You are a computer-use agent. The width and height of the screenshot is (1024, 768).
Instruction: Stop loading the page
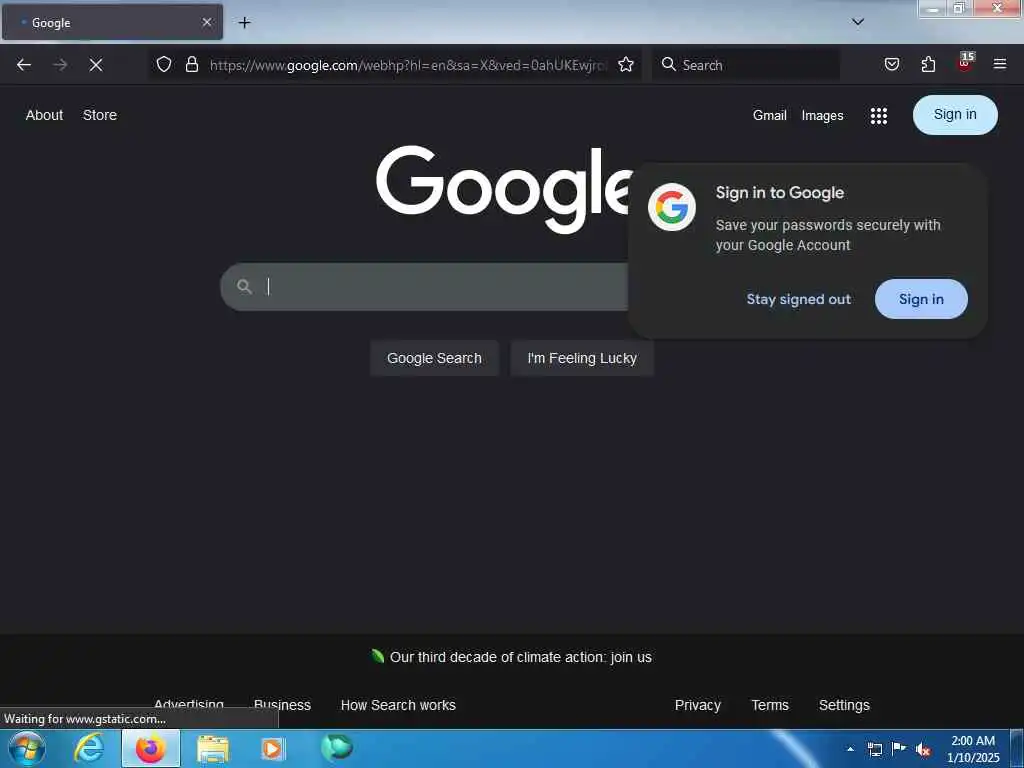[x=96, y=65]
